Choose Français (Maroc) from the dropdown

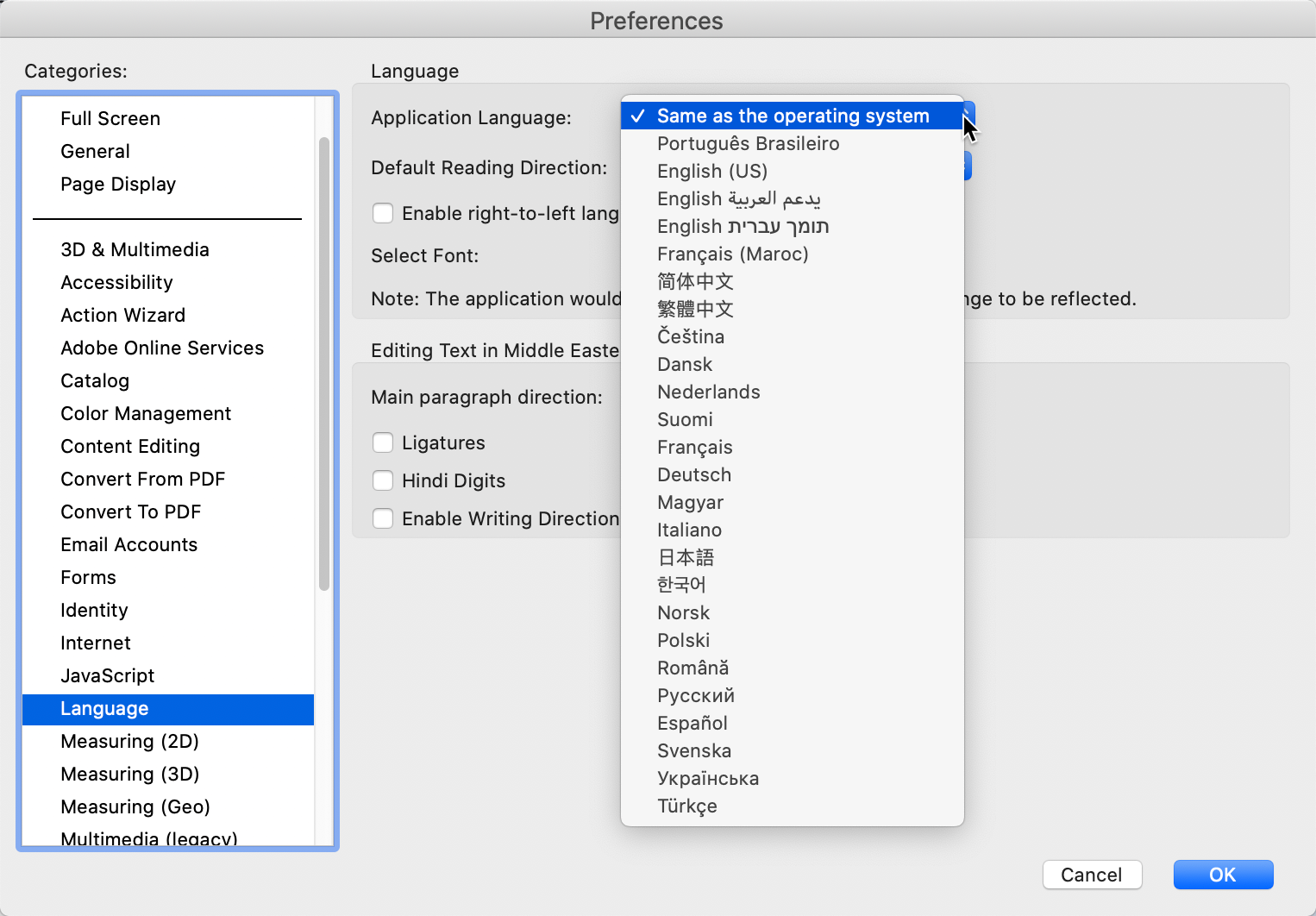(732, 254)
